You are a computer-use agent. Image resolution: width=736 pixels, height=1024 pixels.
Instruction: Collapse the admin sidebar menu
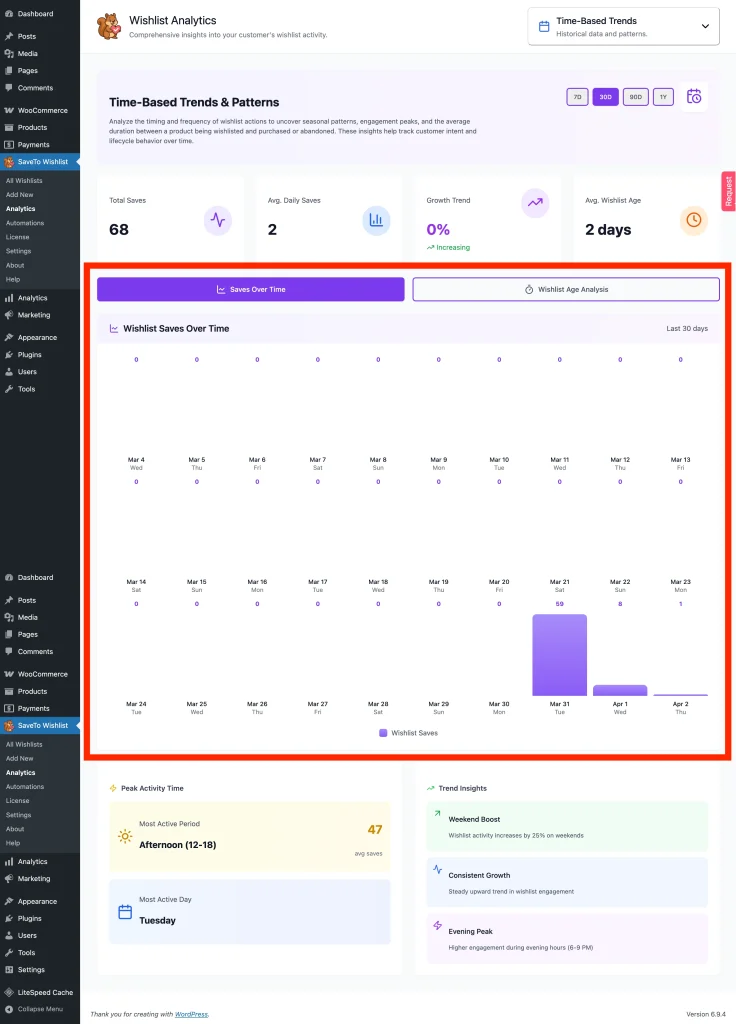(x=38, y=1009)
